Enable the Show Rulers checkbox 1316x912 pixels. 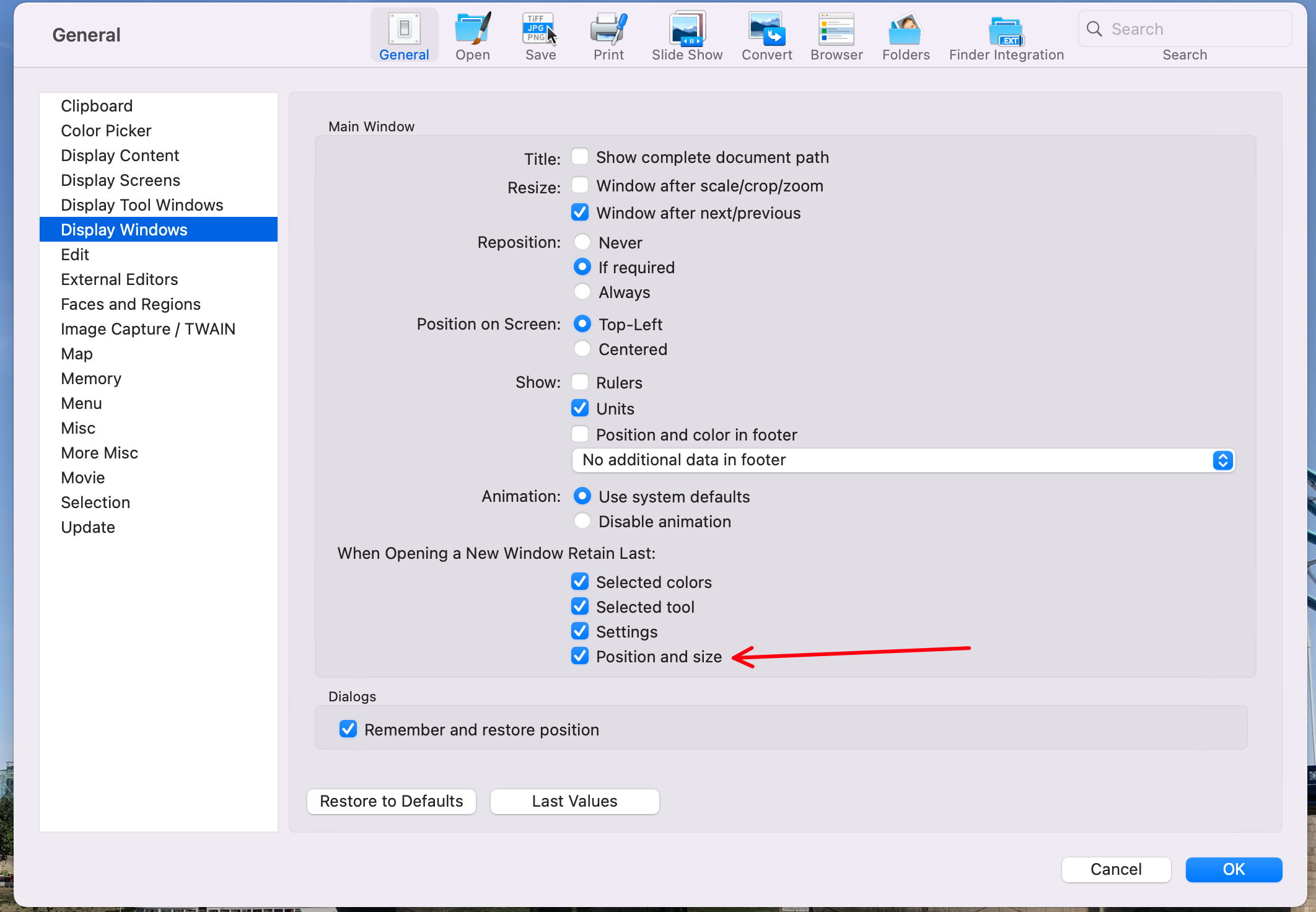[579, 382]
